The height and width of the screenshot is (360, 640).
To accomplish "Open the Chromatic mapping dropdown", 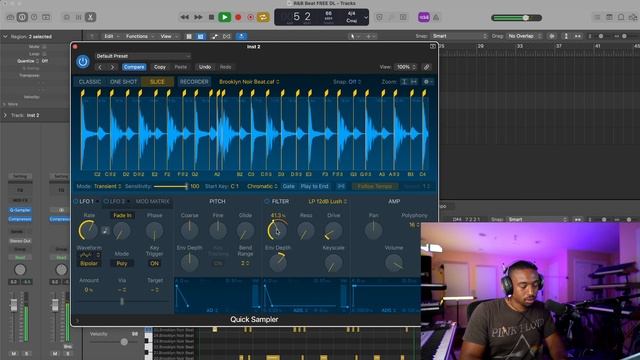I will click(x=262, y=186).
